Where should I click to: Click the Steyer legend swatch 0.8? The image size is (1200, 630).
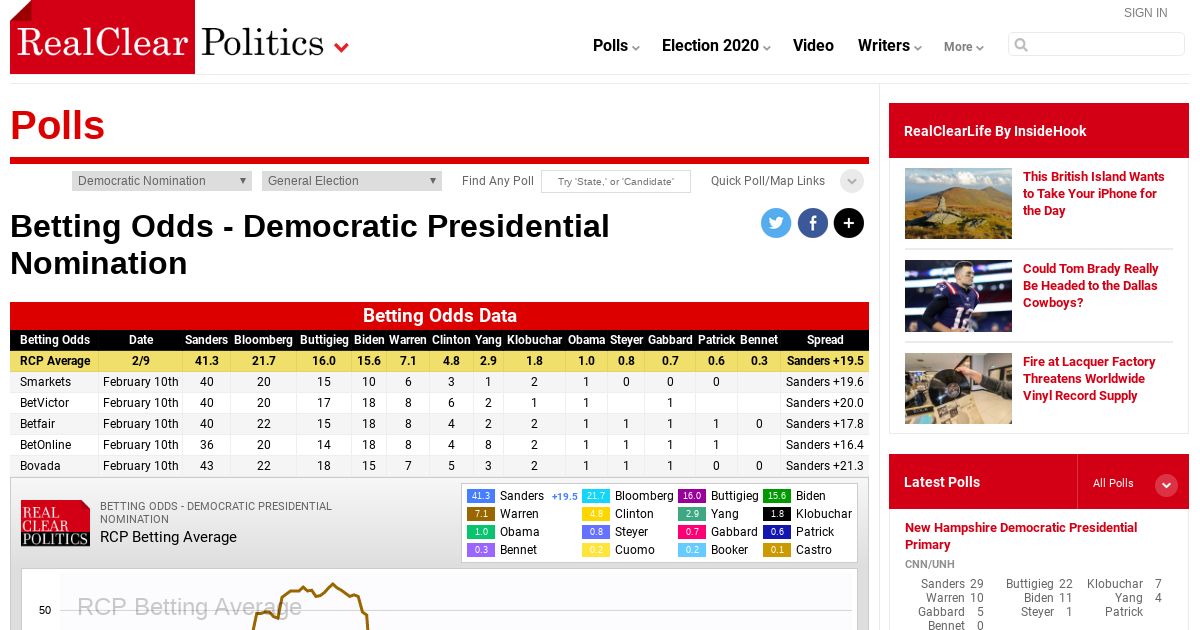tap(596, 532)
